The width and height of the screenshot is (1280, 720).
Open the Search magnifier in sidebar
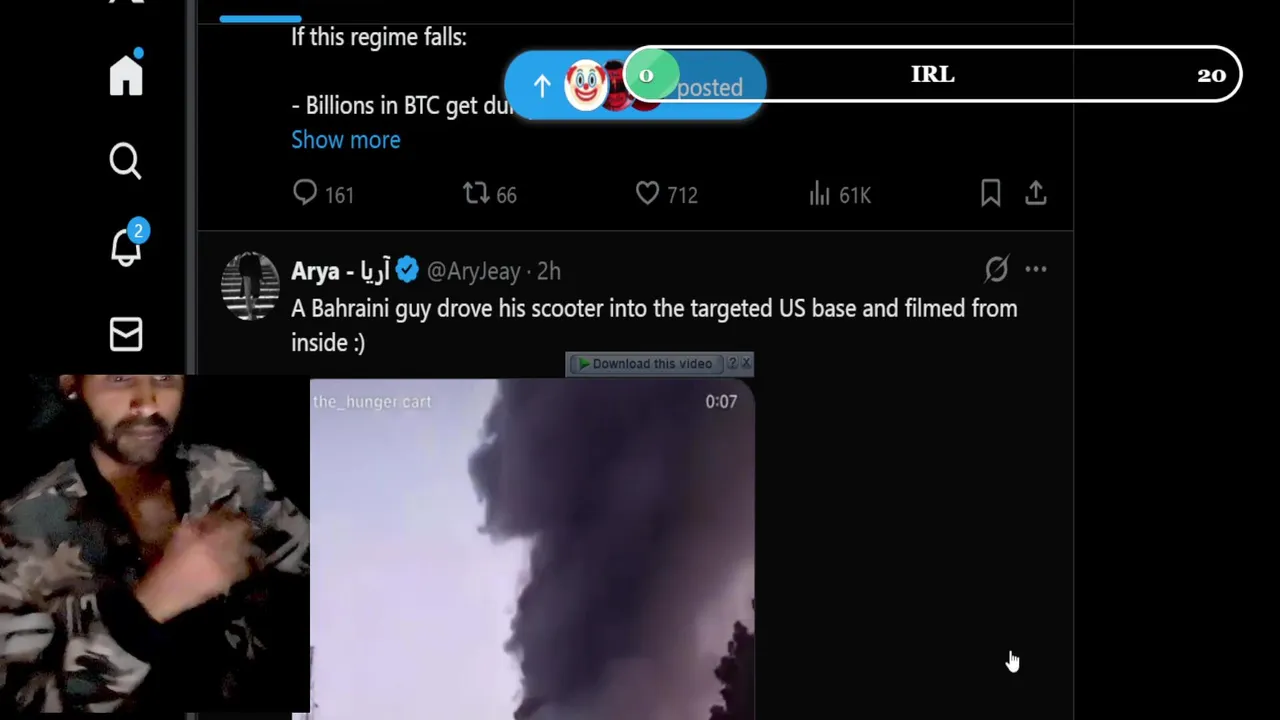(126, 161)
